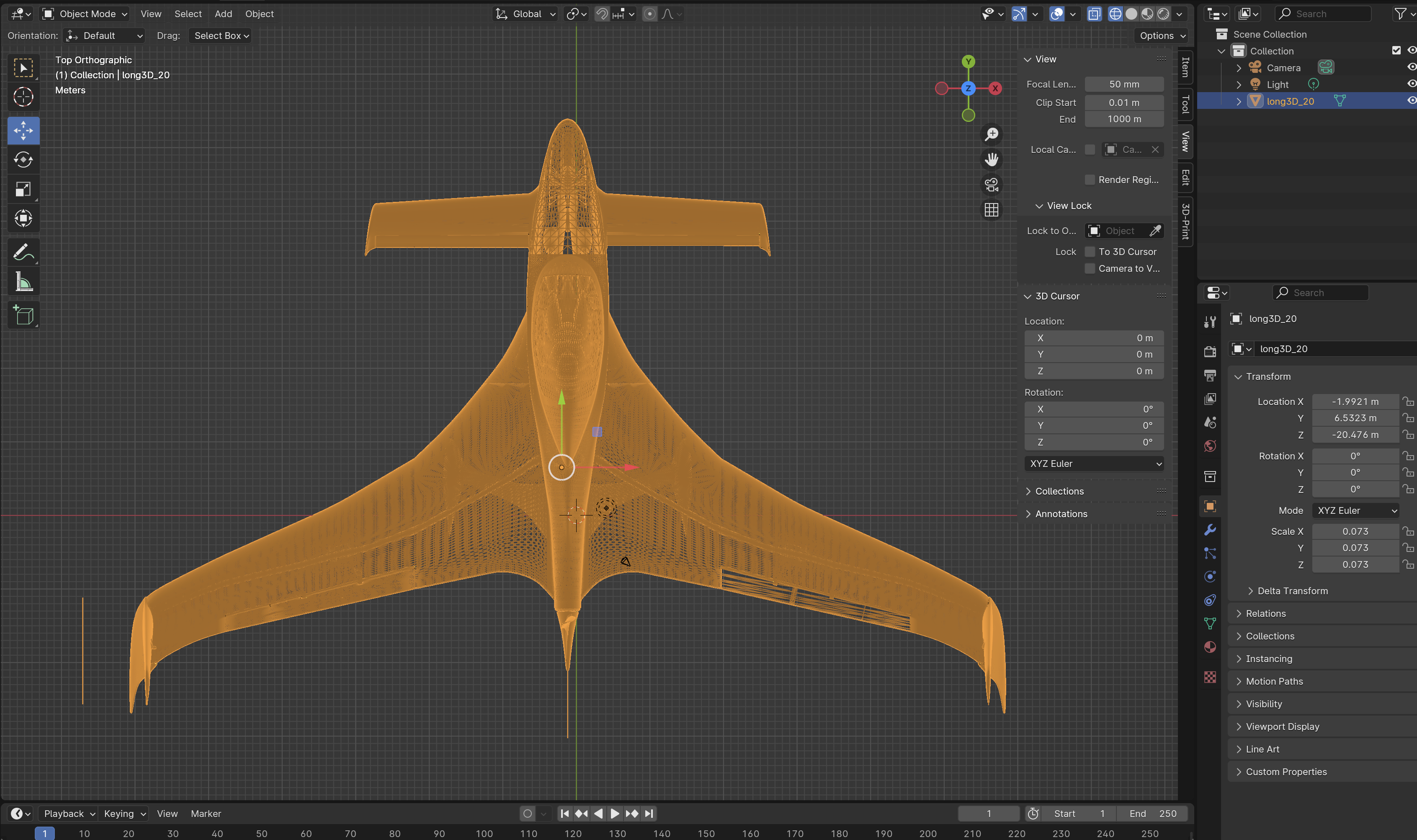Viewport: 1417px width, 840px height.
Task: Select the Rotate tool in toolbar
Action: click(x=23, y=160)
